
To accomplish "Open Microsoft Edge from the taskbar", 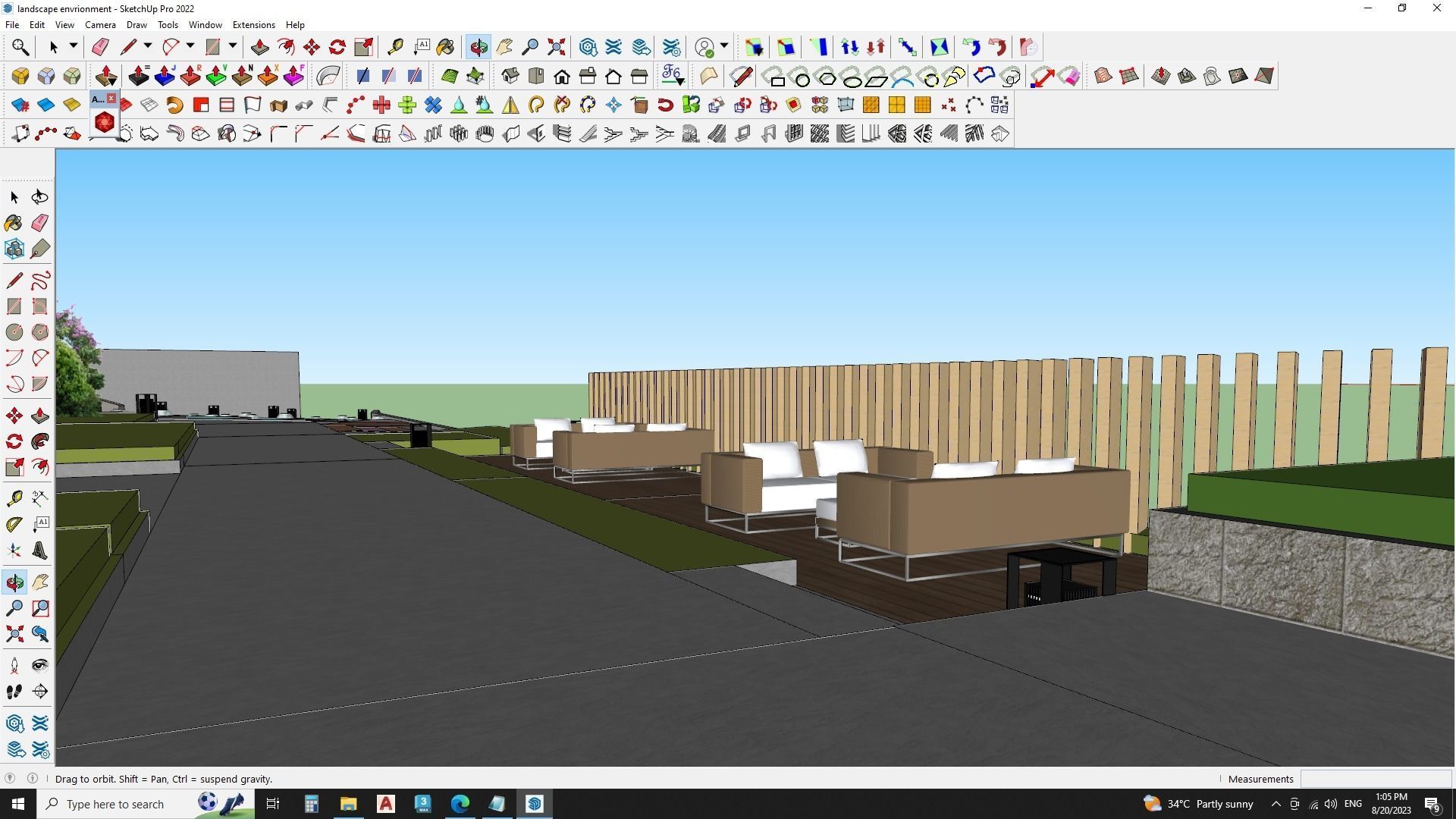I will (460, 804).
